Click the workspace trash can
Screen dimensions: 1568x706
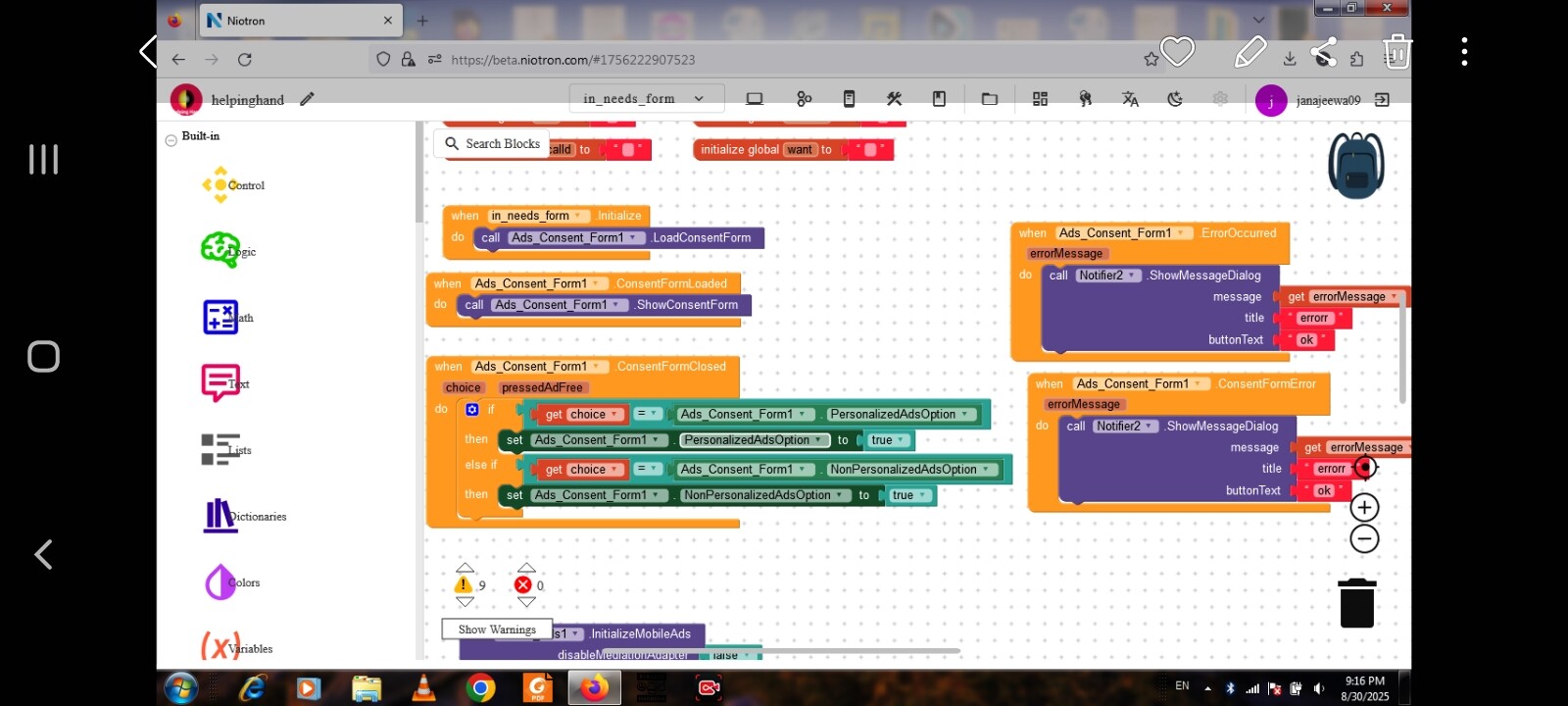pyautogui.click(x=1356, y=603)
